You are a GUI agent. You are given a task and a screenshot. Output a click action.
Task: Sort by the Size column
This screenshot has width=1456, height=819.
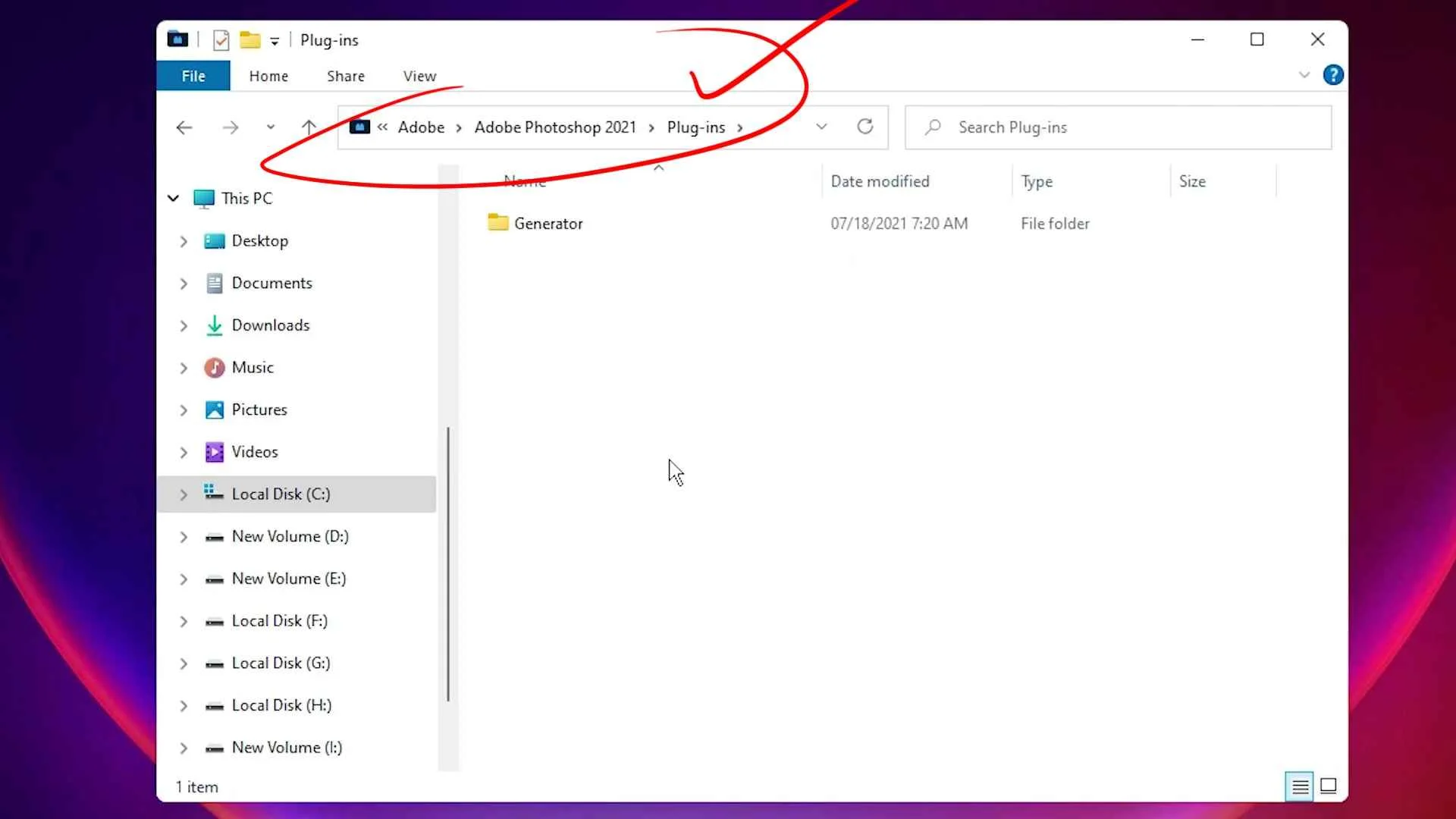click(x=1192, y=181)
